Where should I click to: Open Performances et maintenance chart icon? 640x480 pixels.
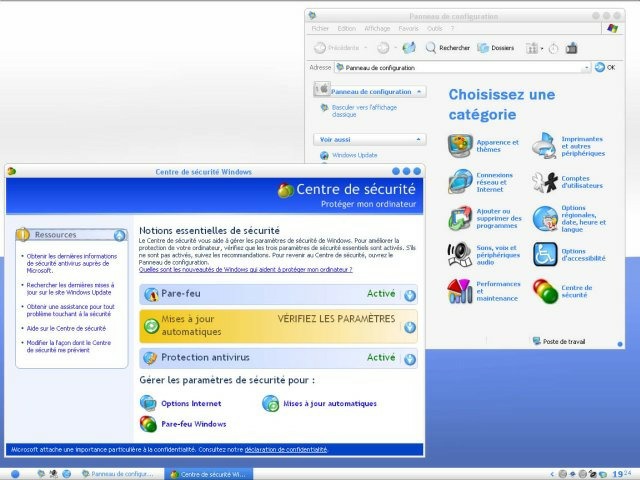[x=460, y=291]
